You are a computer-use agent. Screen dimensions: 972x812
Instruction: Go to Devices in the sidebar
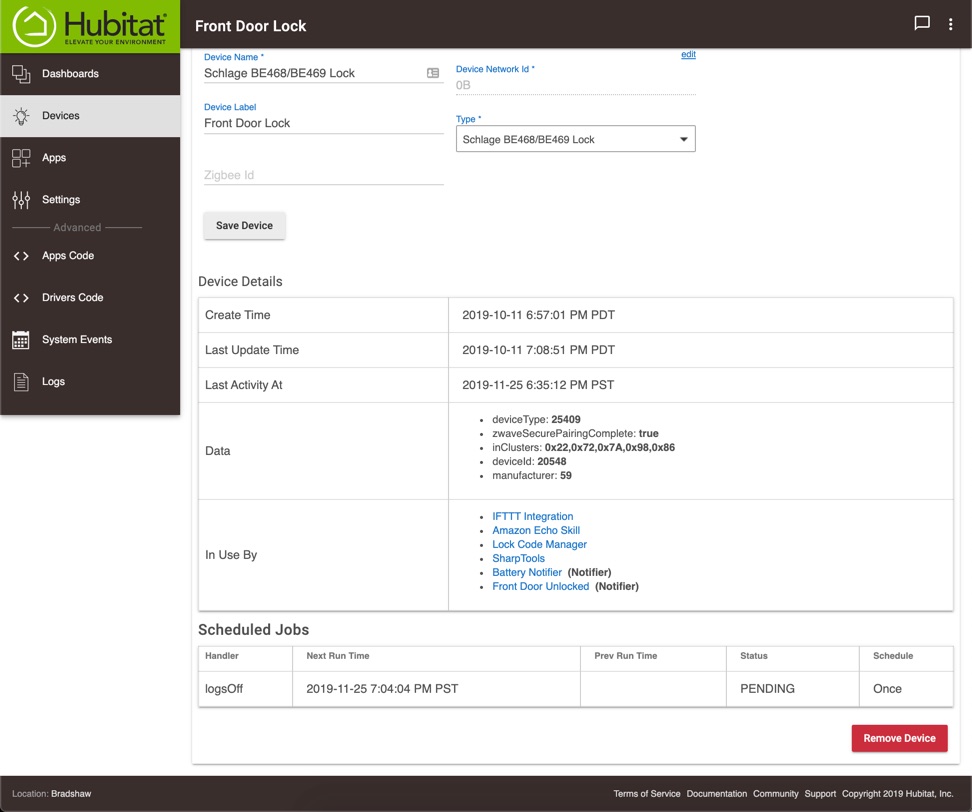click(x=90, y=116)
